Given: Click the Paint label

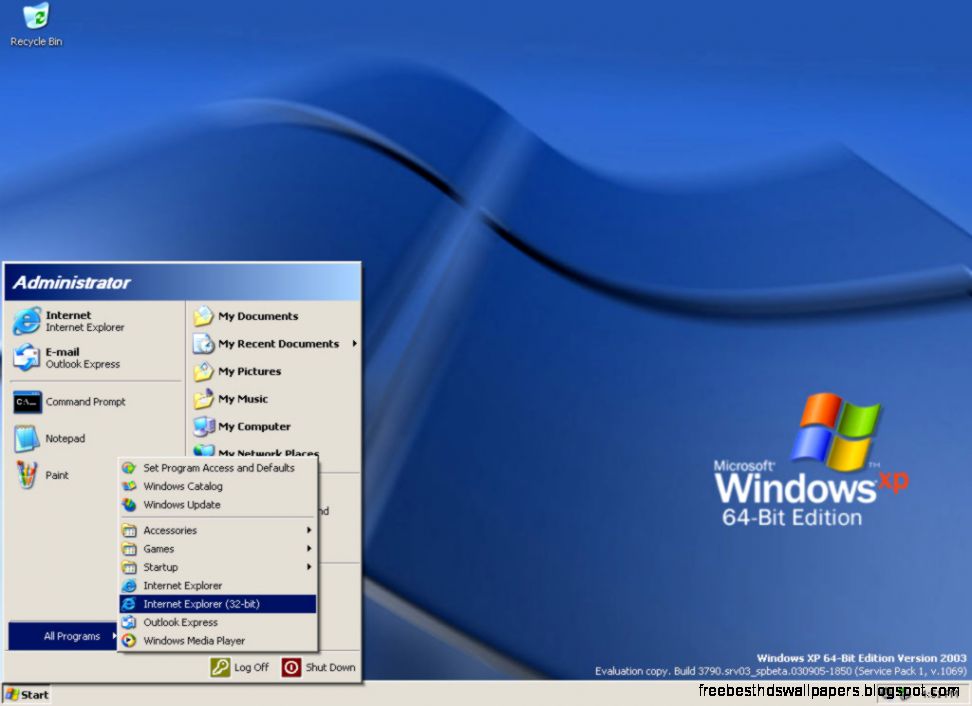Looking at the screenshot, I should [57, 475].
